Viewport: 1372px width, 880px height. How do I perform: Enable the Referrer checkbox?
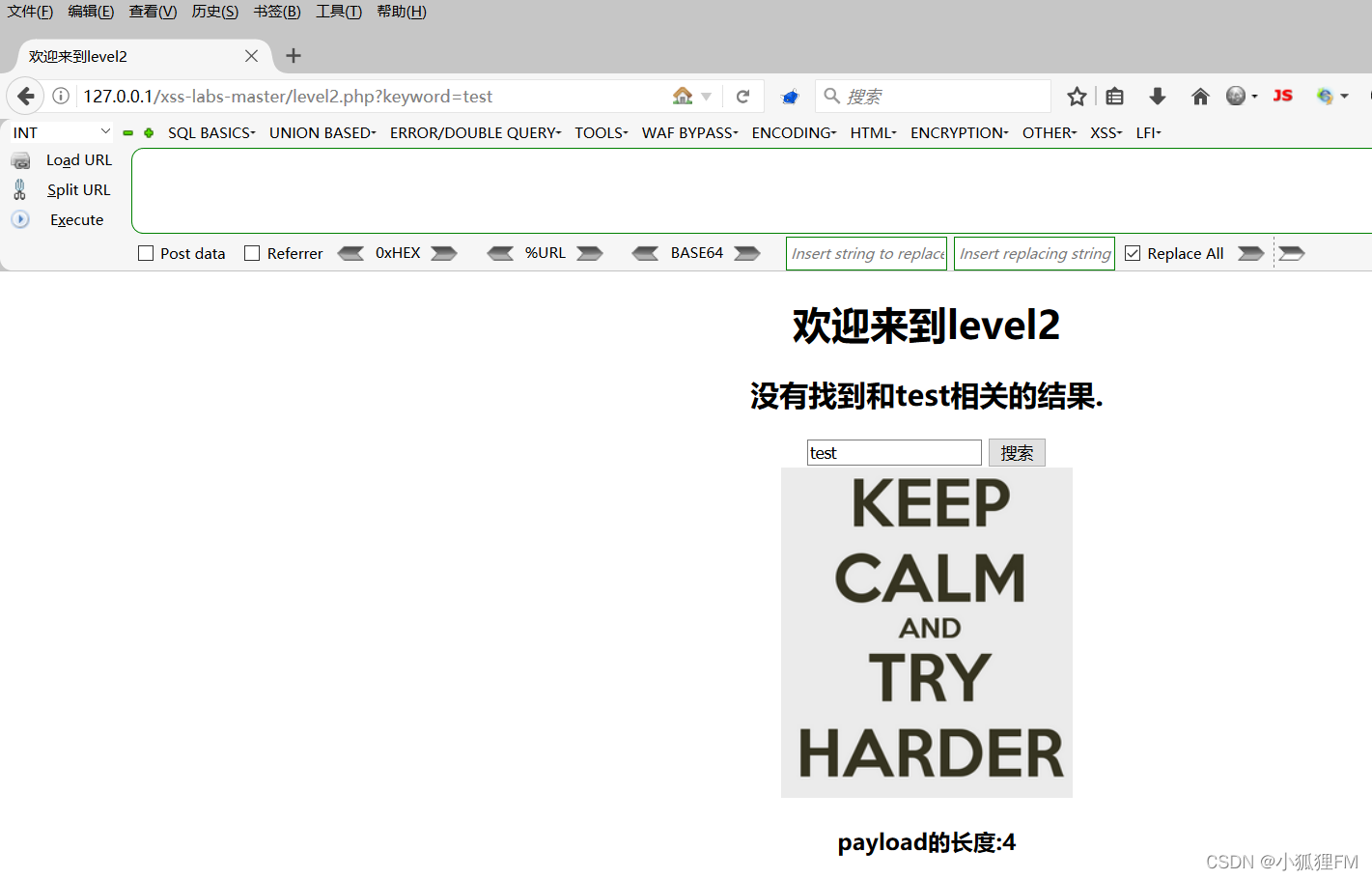coord(252,253)
